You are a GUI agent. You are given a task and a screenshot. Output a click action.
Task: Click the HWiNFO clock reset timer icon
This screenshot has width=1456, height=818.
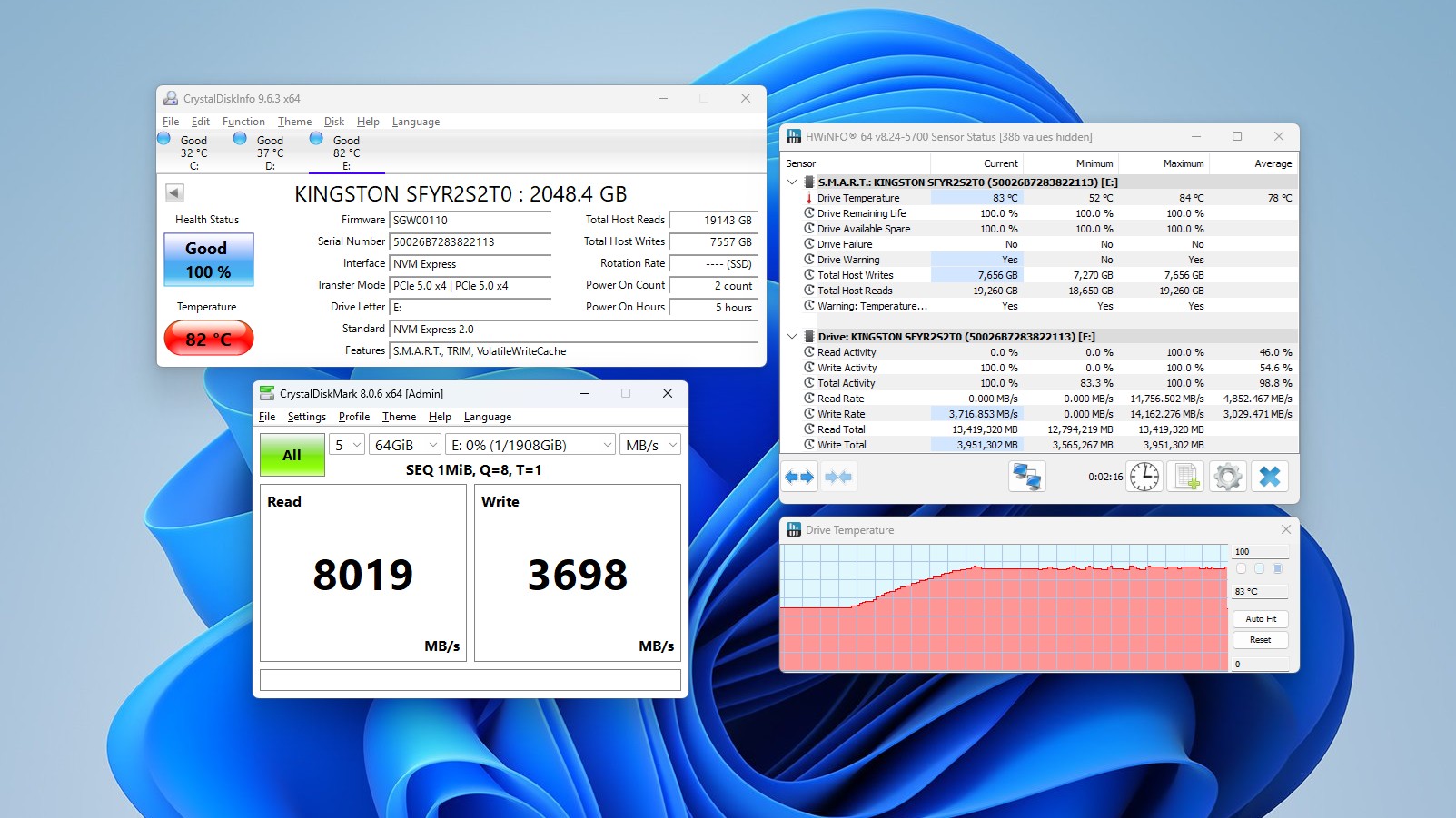tap(1144, 477)
